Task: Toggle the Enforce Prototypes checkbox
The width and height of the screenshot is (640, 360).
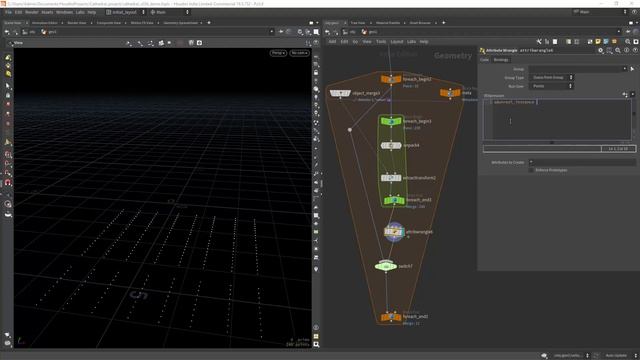Action: click(531, 170)
